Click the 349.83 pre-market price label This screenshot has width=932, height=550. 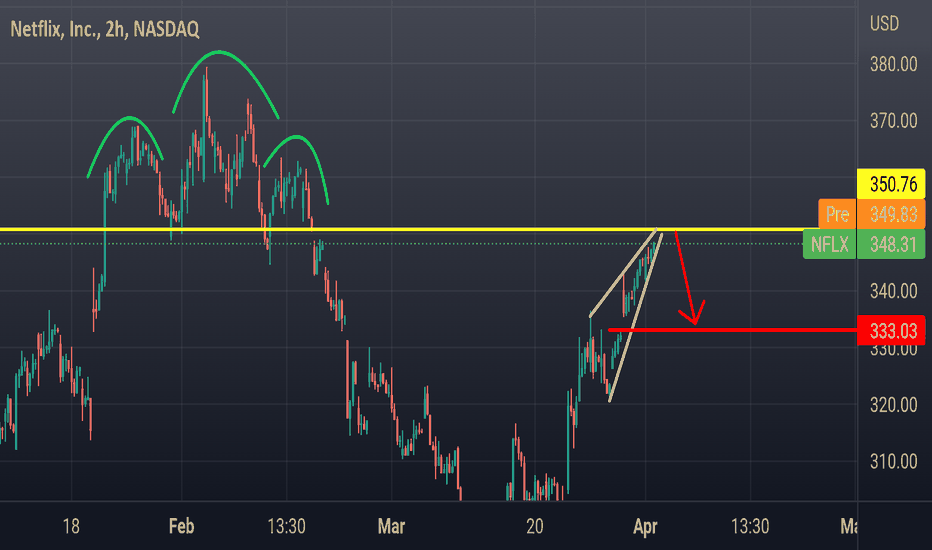click(x=891, y=214)
